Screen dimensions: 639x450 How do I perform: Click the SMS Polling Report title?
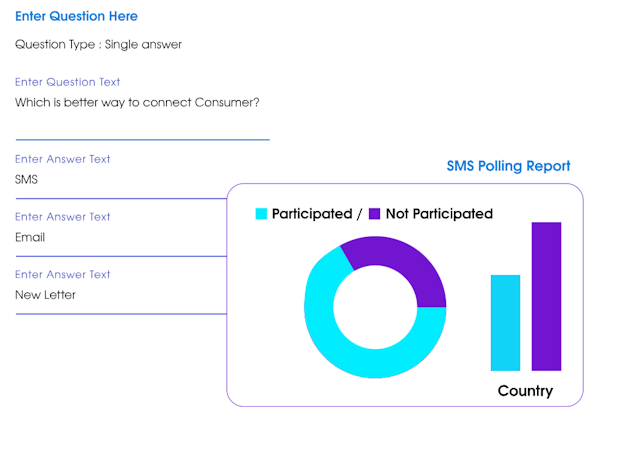[x=508, y=166]
